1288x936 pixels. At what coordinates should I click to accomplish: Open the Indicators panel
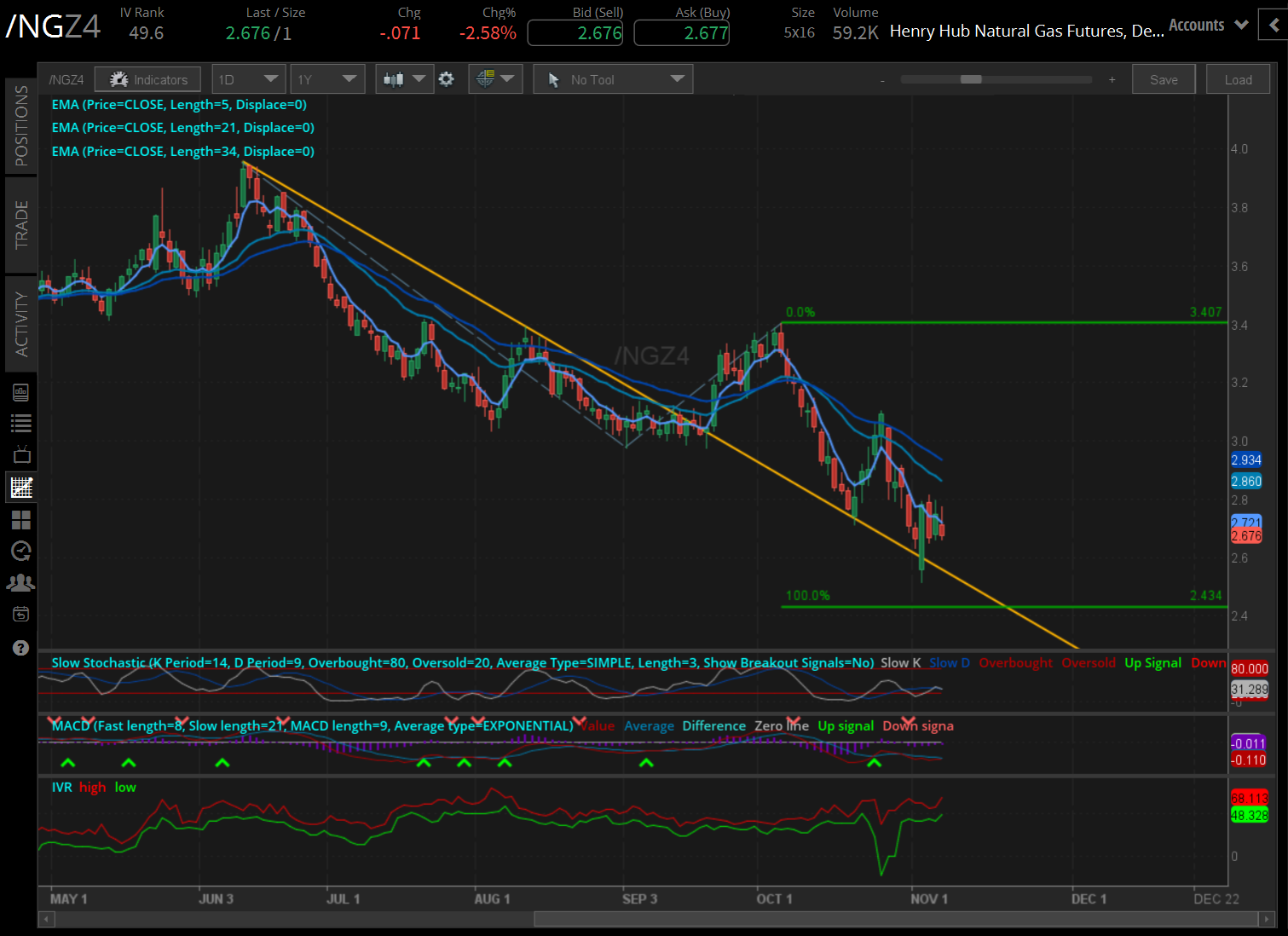(x=147, y=79)
